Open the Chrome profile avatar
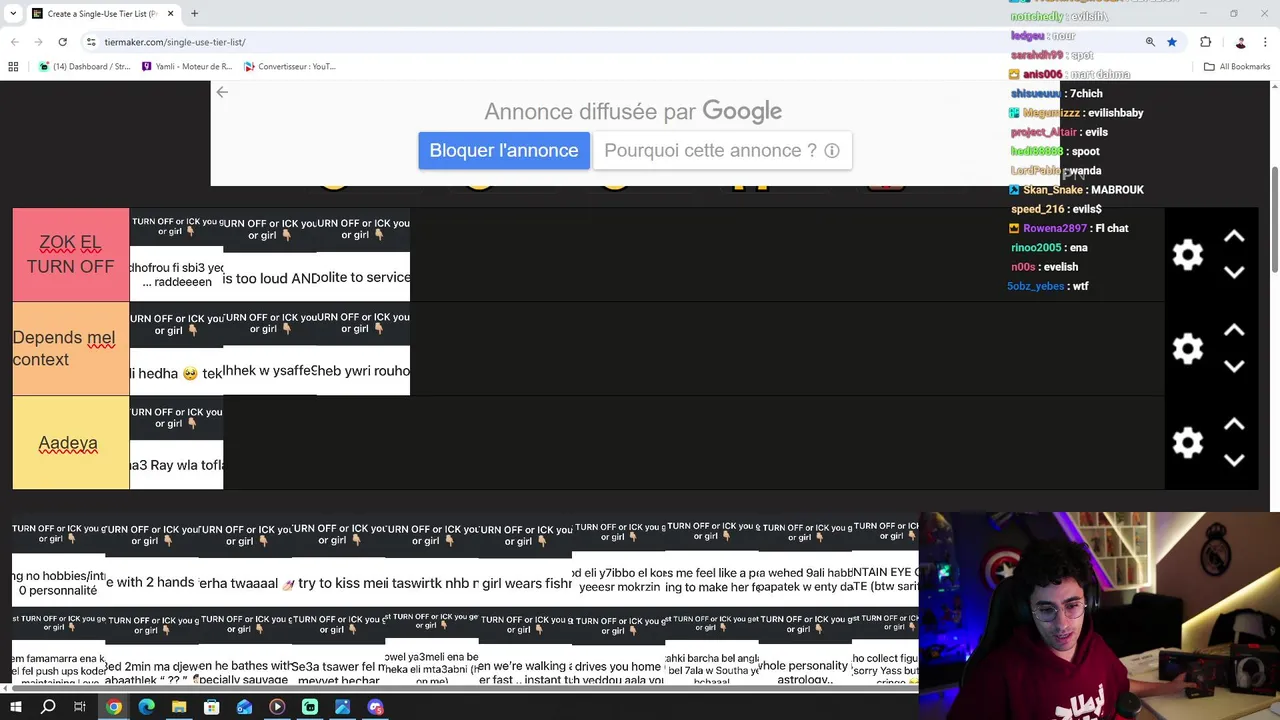This screenshot has width=1280, height=720. [1241, 42]
